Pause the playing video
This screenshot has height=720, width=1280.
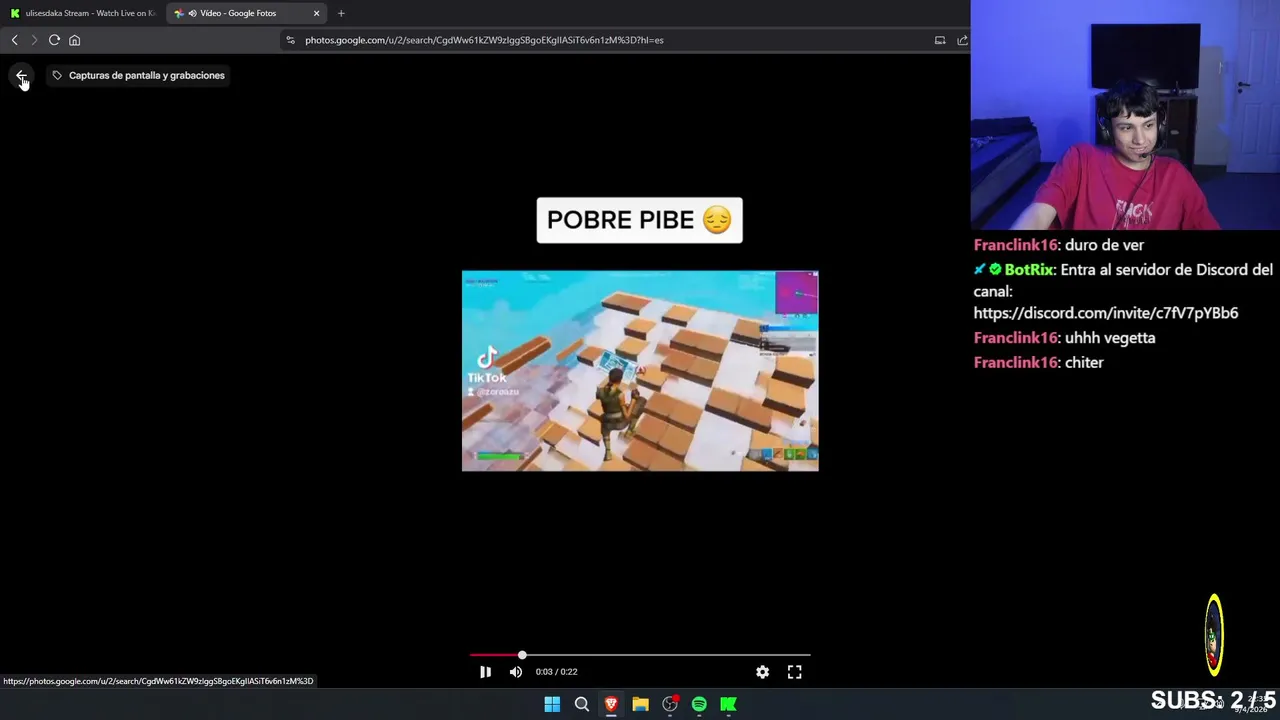pos(485,672)
